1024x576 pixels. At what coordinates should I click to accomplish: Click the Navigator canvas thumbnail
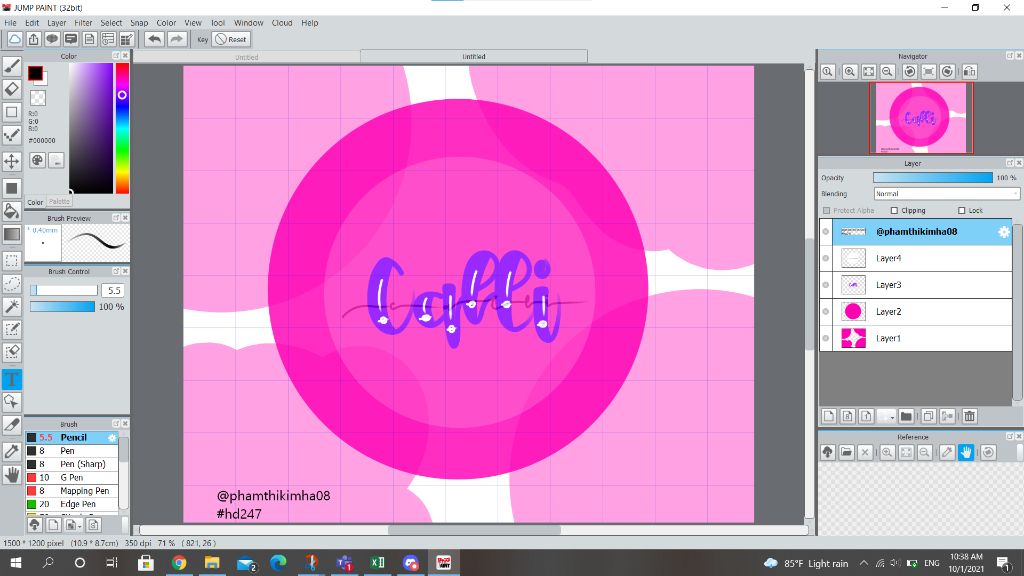pos(921,118)
